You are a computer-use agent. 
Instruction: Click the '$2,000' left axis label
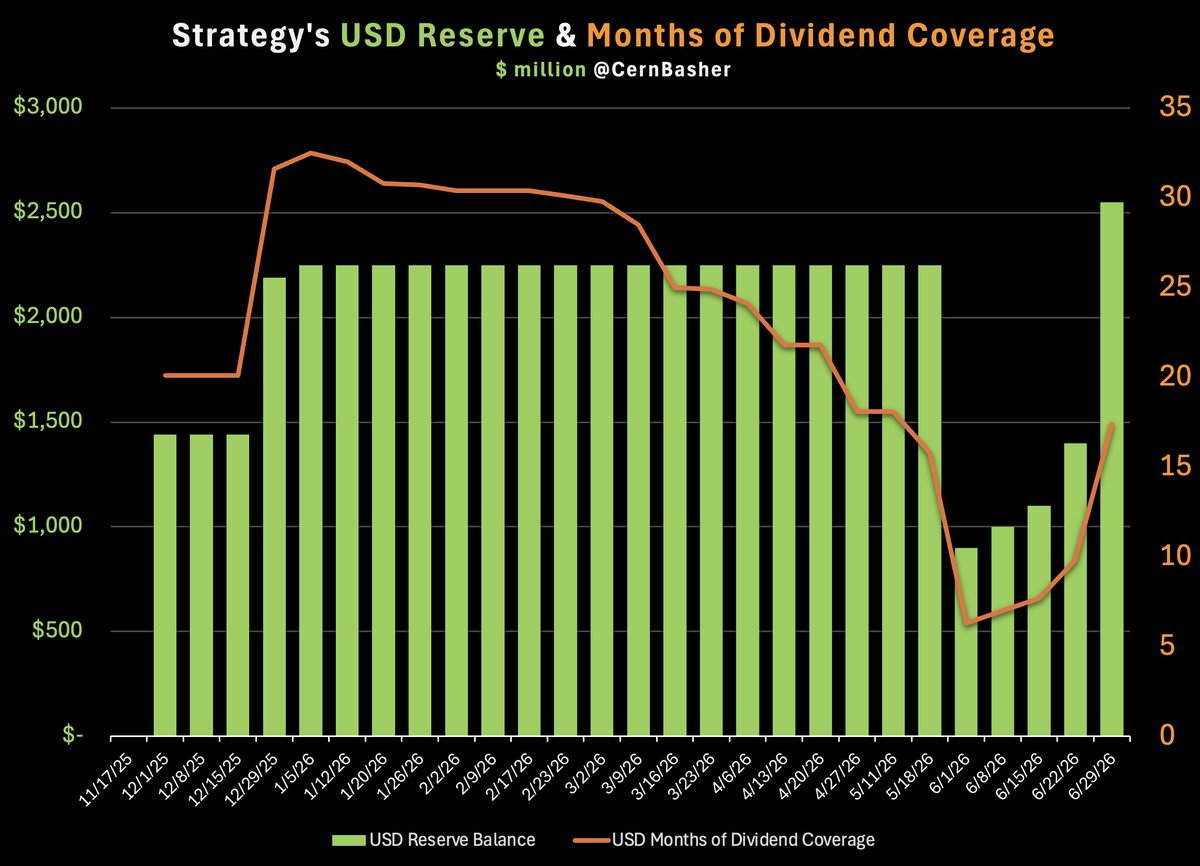(x=49, y=317)
